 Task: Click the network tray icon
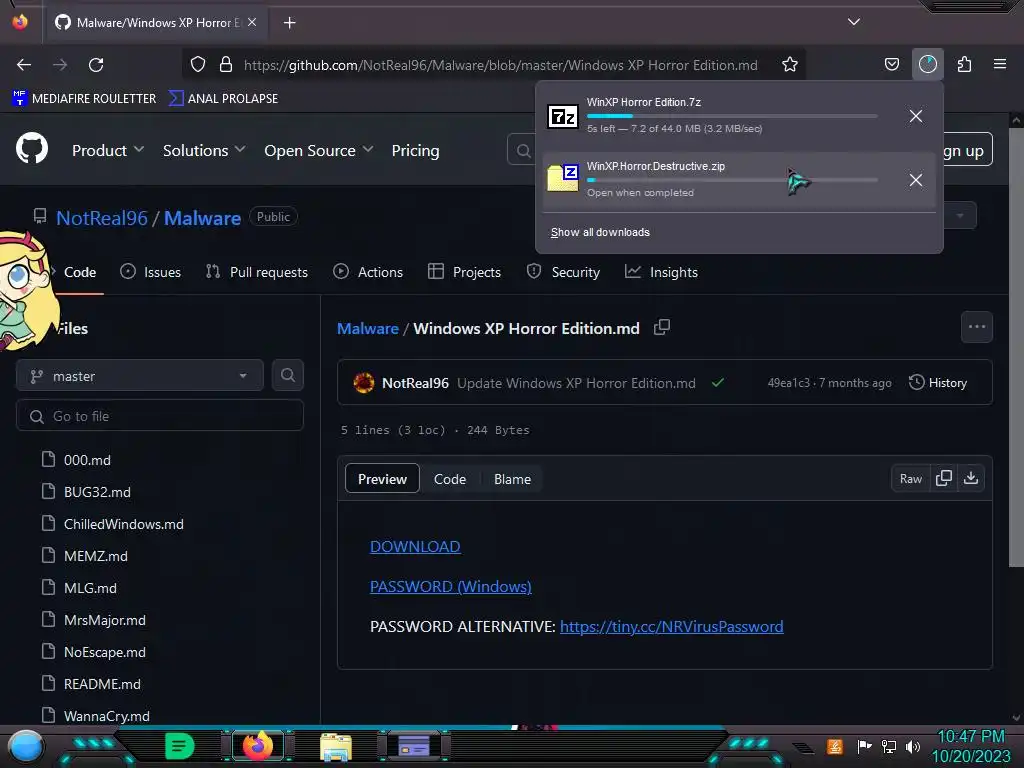point(889,746)
